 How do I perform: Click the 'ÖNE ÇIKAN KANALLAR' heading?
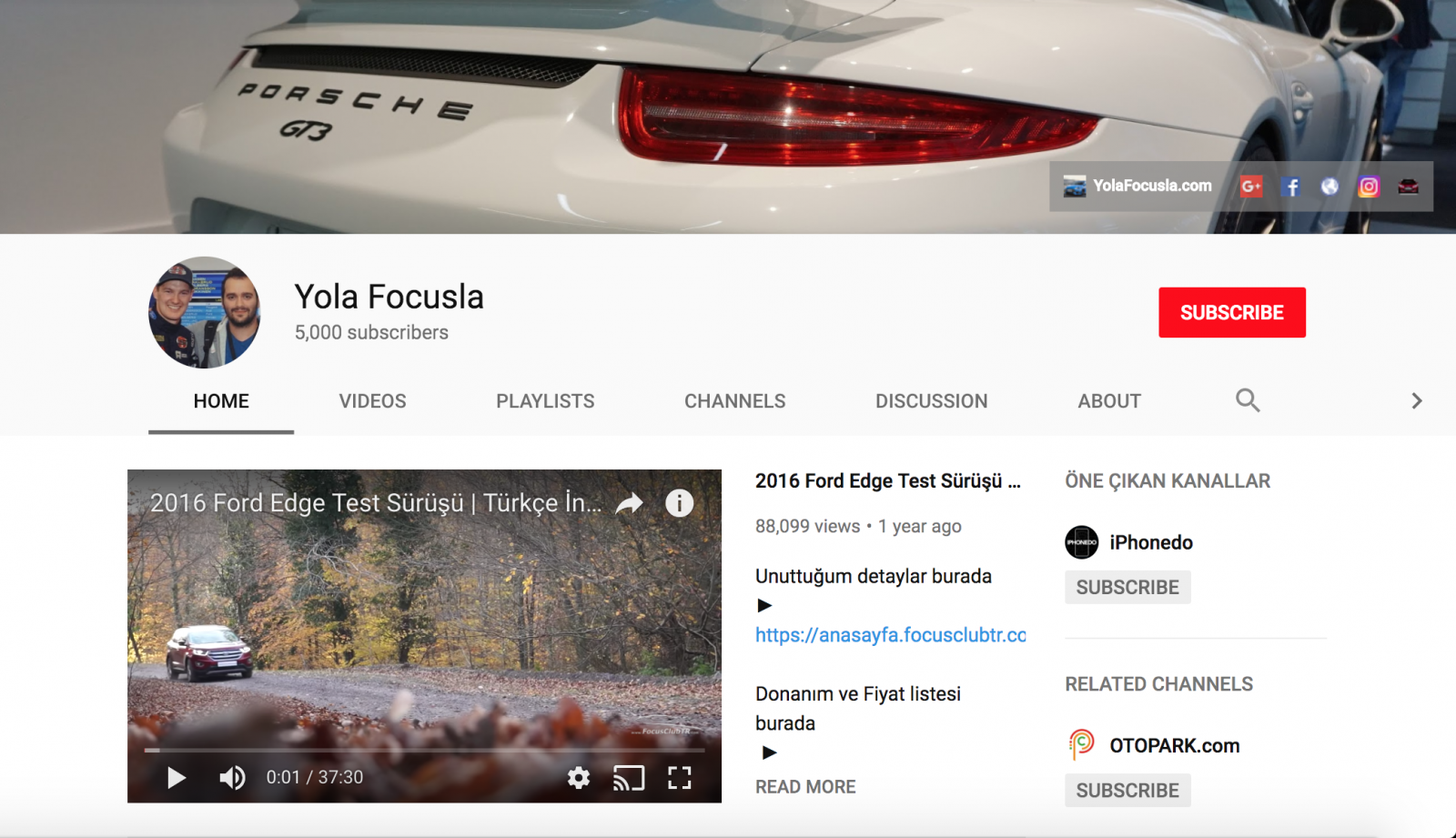(x=1168, y=481)
